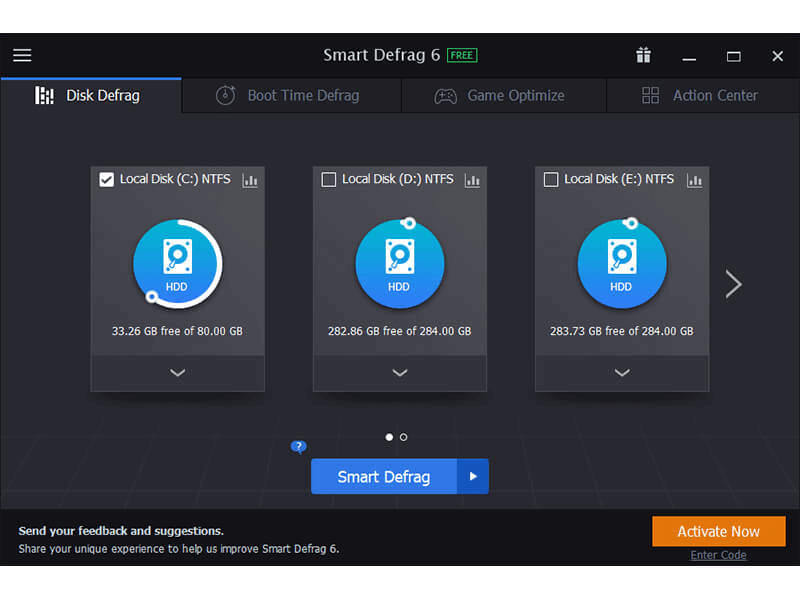This screenshot has width=800, height=600.
Task: View fragmentation chart for Local Disk (D:)
Action: pos(471,180)
